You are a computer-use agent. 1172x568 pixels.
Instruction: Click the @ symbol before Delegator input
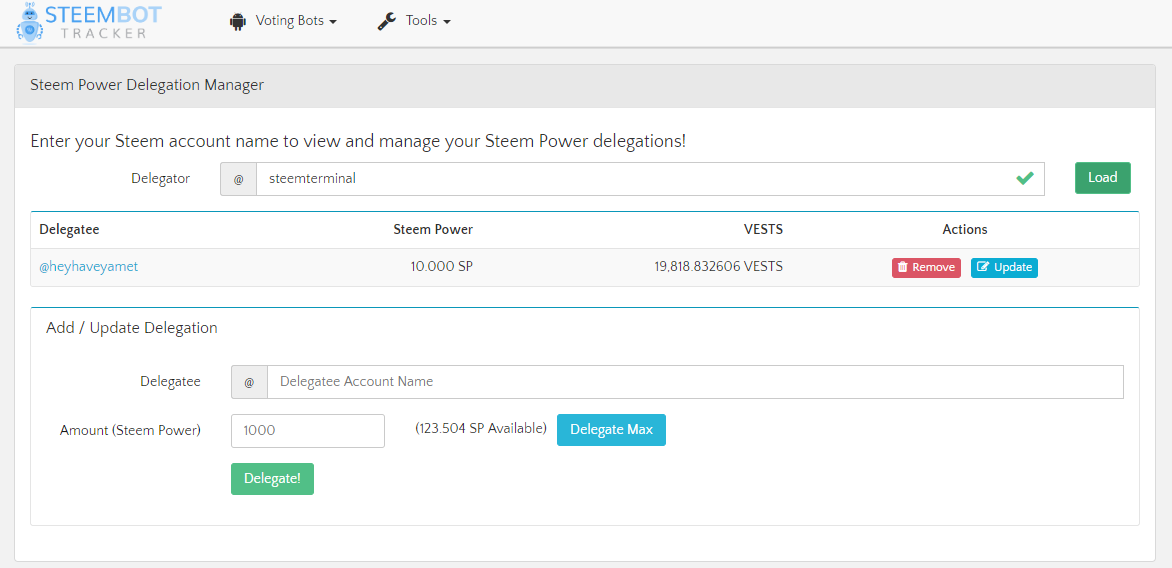pos(238,179)
